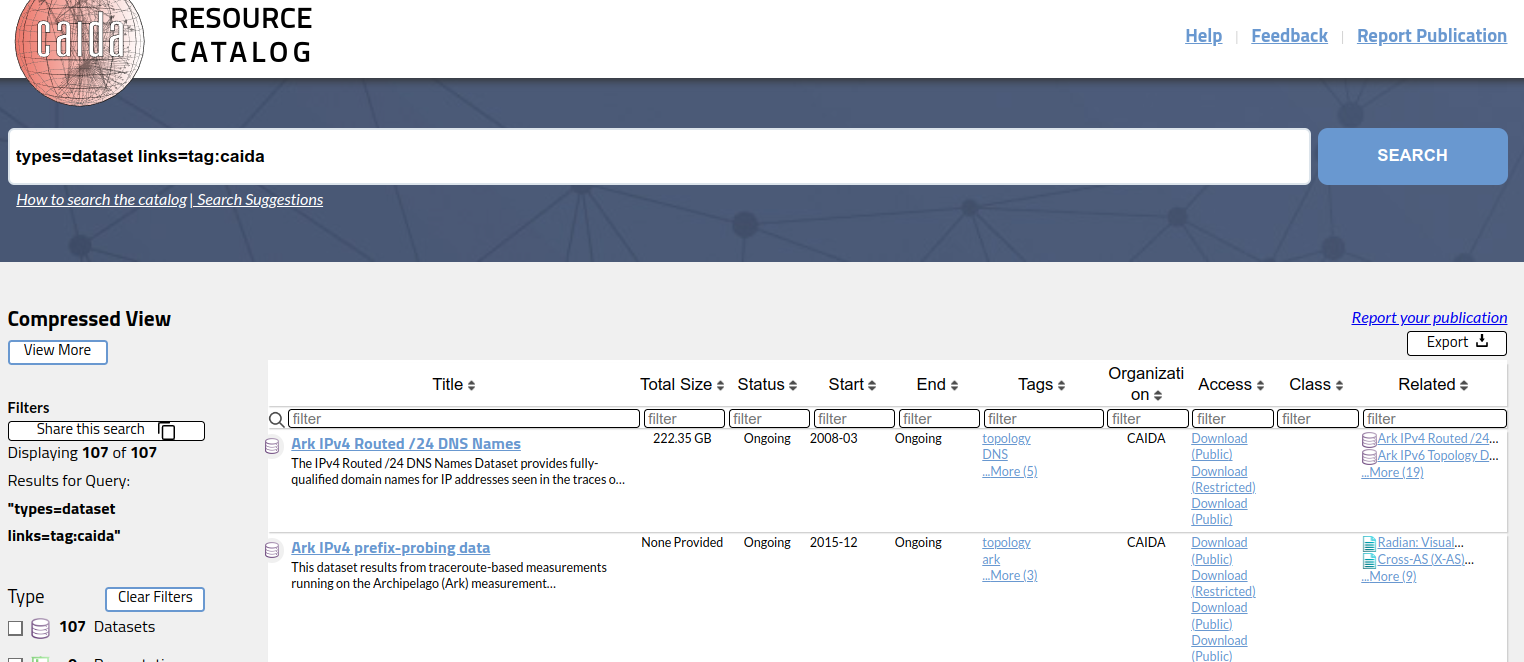Click the Access filter field
1524x662 pixels.
click(1232, 419)
